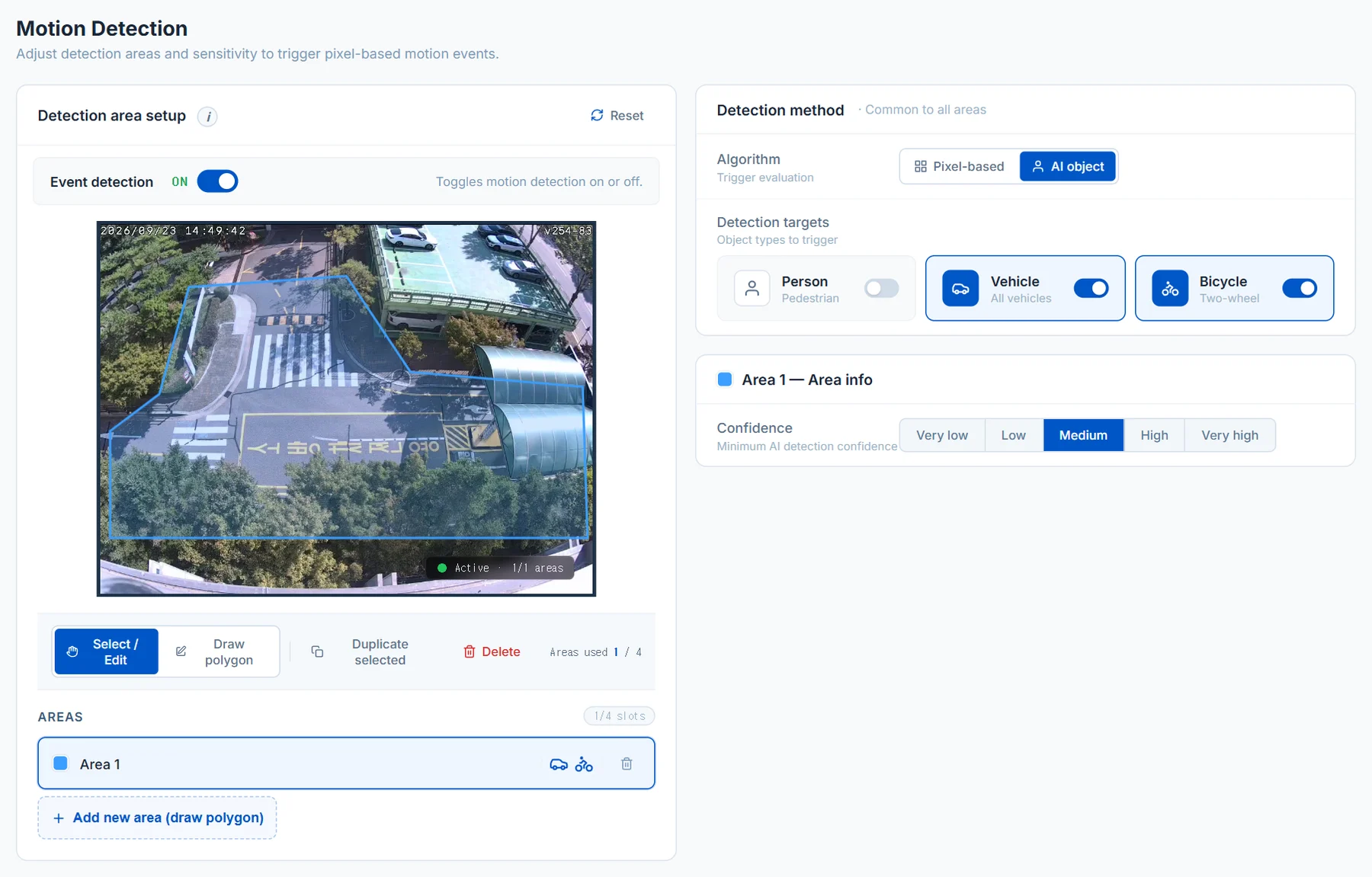Click the timestamp 2026/09/23 14:49:42 overlay
Image resolution: width=1372 pixels, height=877 pixels.
[x=174, y=230]
